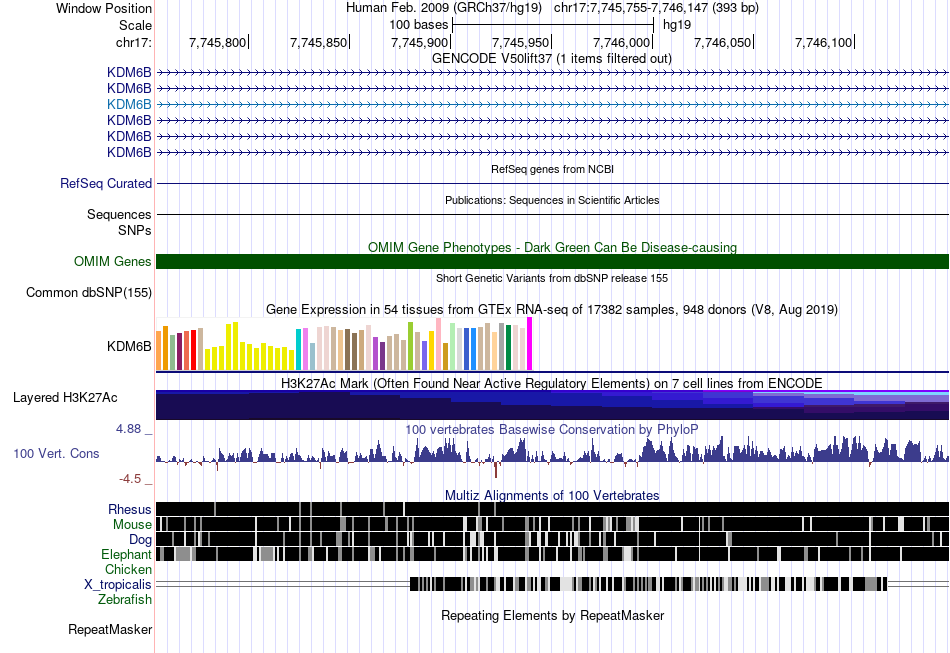Click the 100 bases scale bar
Screen dimensions: 950x653
click(x=553, y=25)
